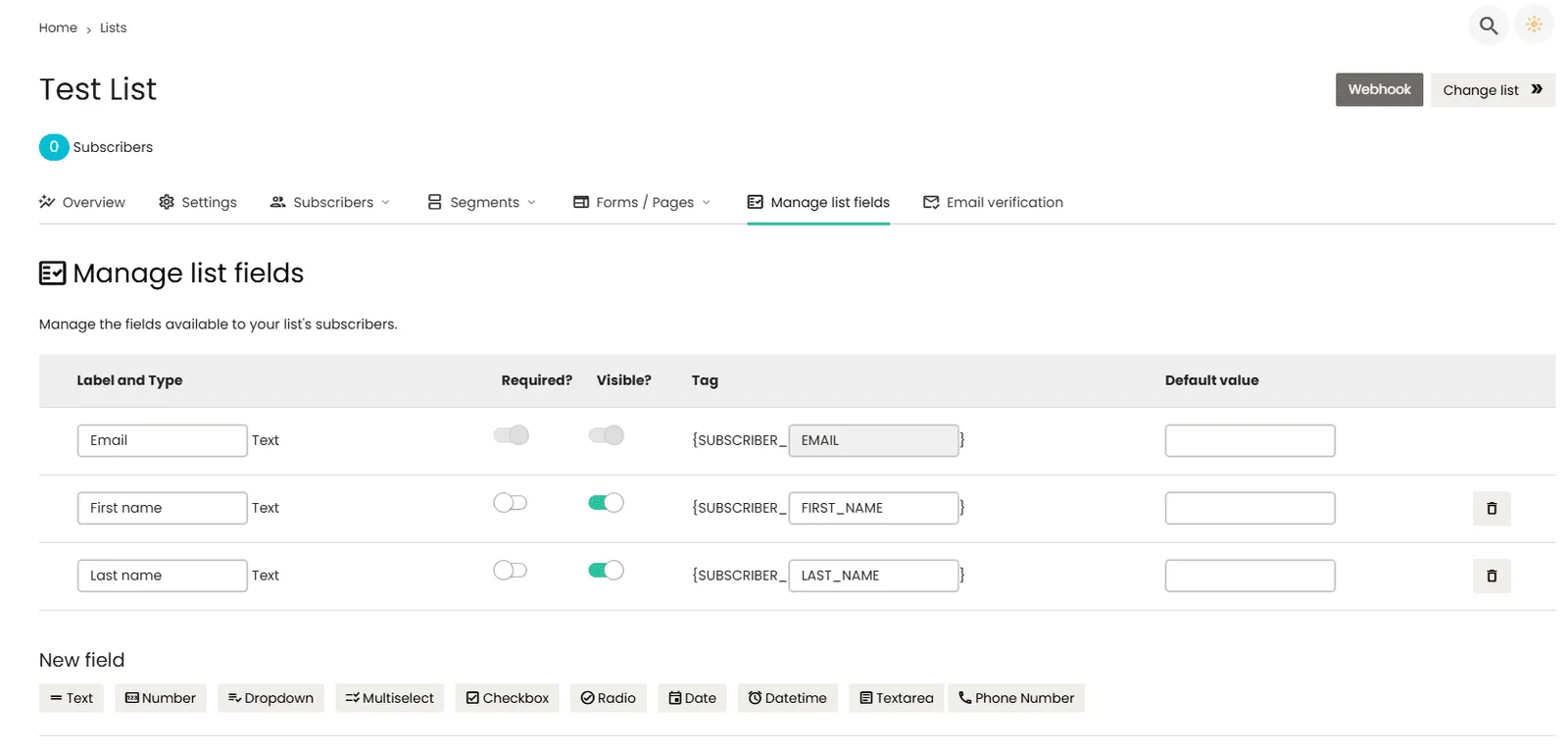Add a new Datetime field
Image resolution: width=1568 pixels, height=752 pixels.
787,698
